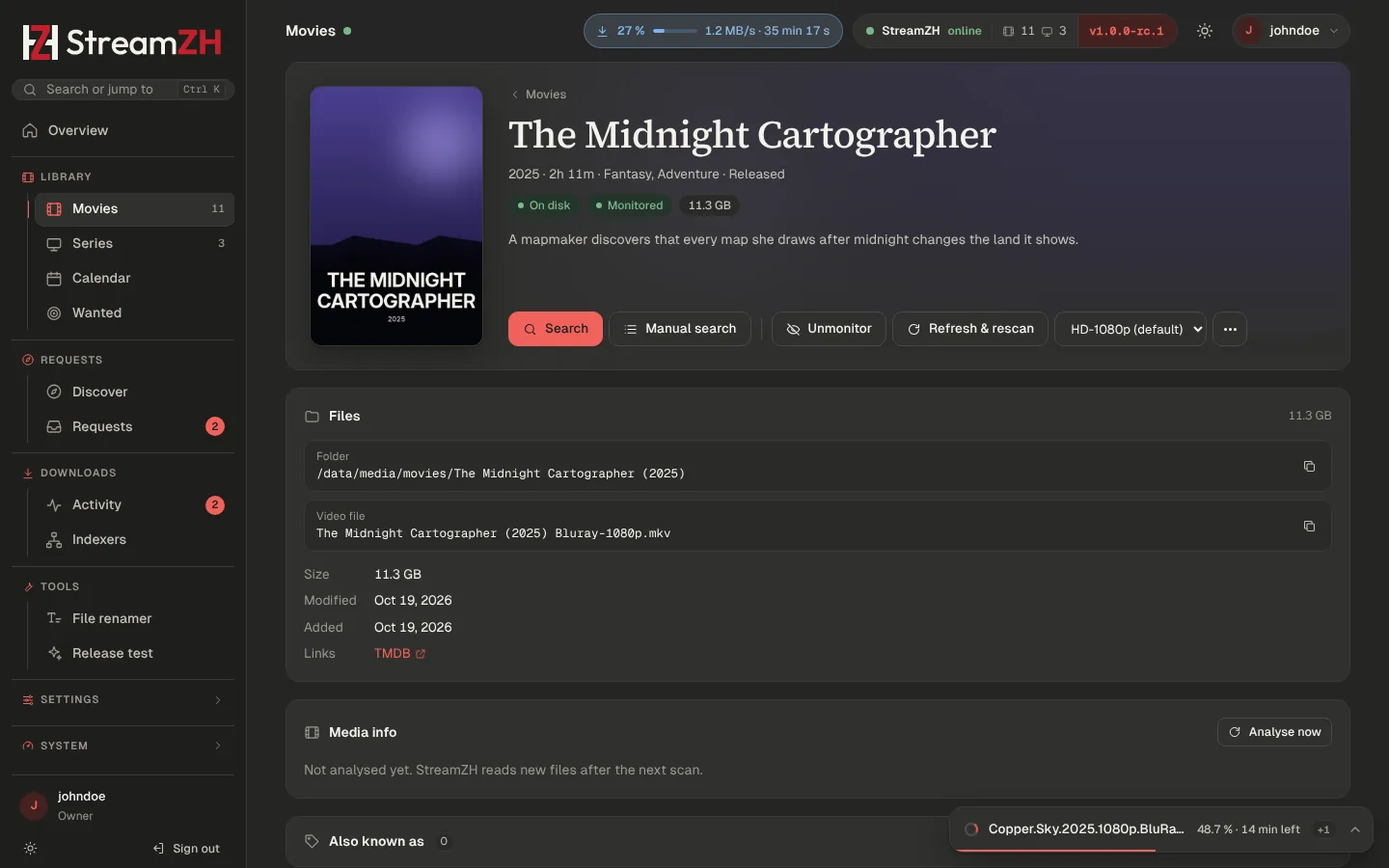Image resolution: width=1389 pixels, height=868 pixels.
Task: Open the Overview page
Action: click(123, 130)
